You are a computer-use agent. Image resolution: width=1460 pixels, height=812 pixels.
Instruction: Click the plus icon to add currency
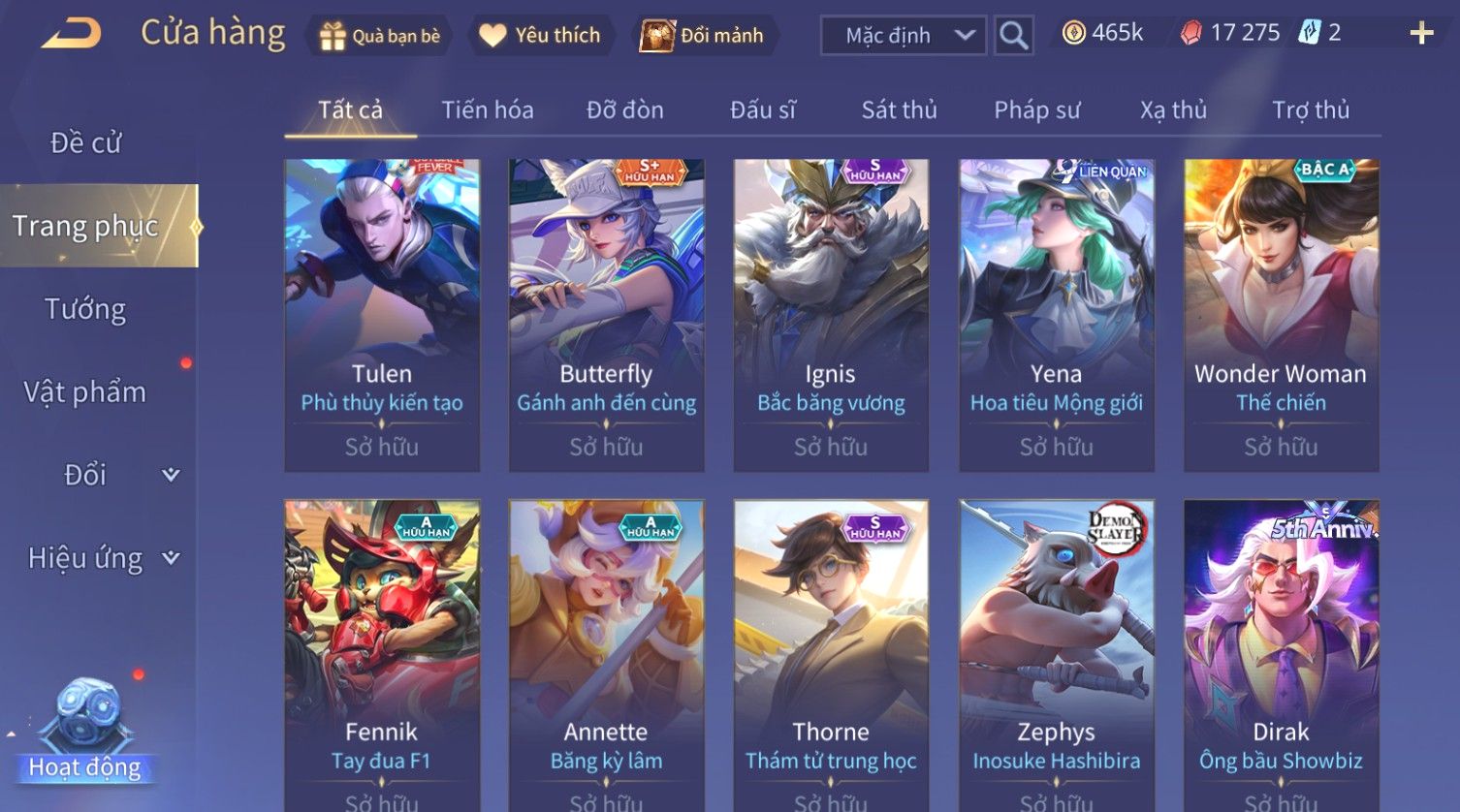[x=1421, y=34]
